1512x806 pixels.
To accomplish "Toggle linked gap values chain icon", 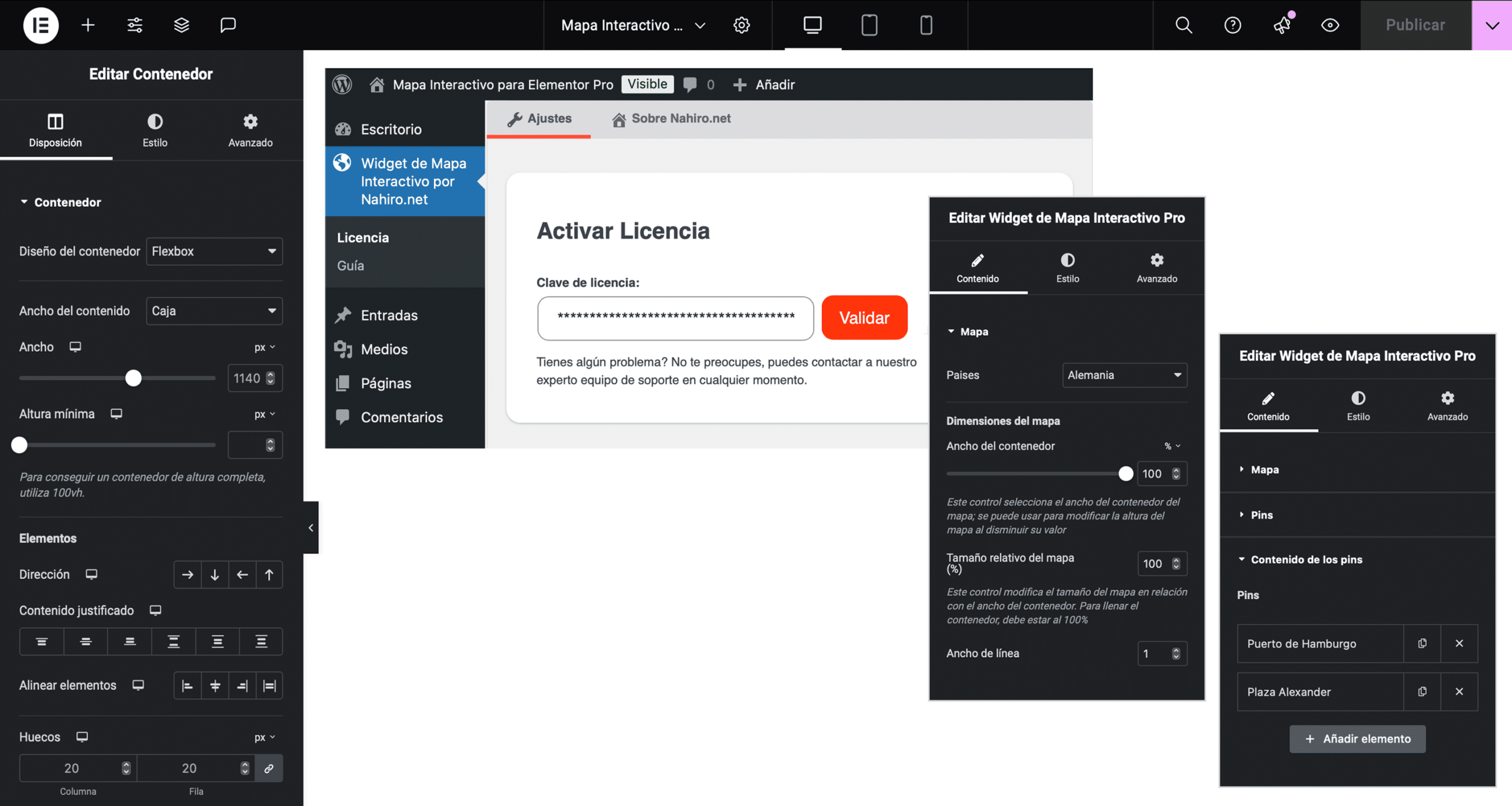I will click(269, 768).
